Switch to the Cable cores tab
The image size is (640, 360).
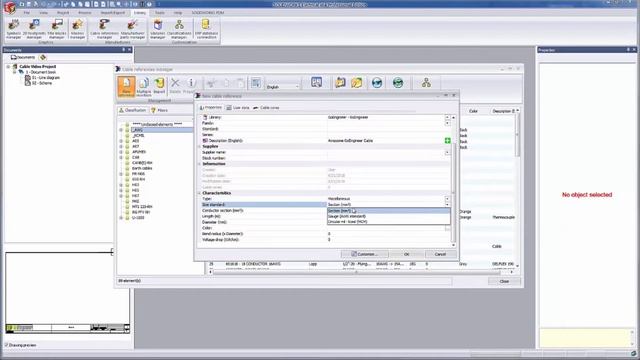pos(266,108)
